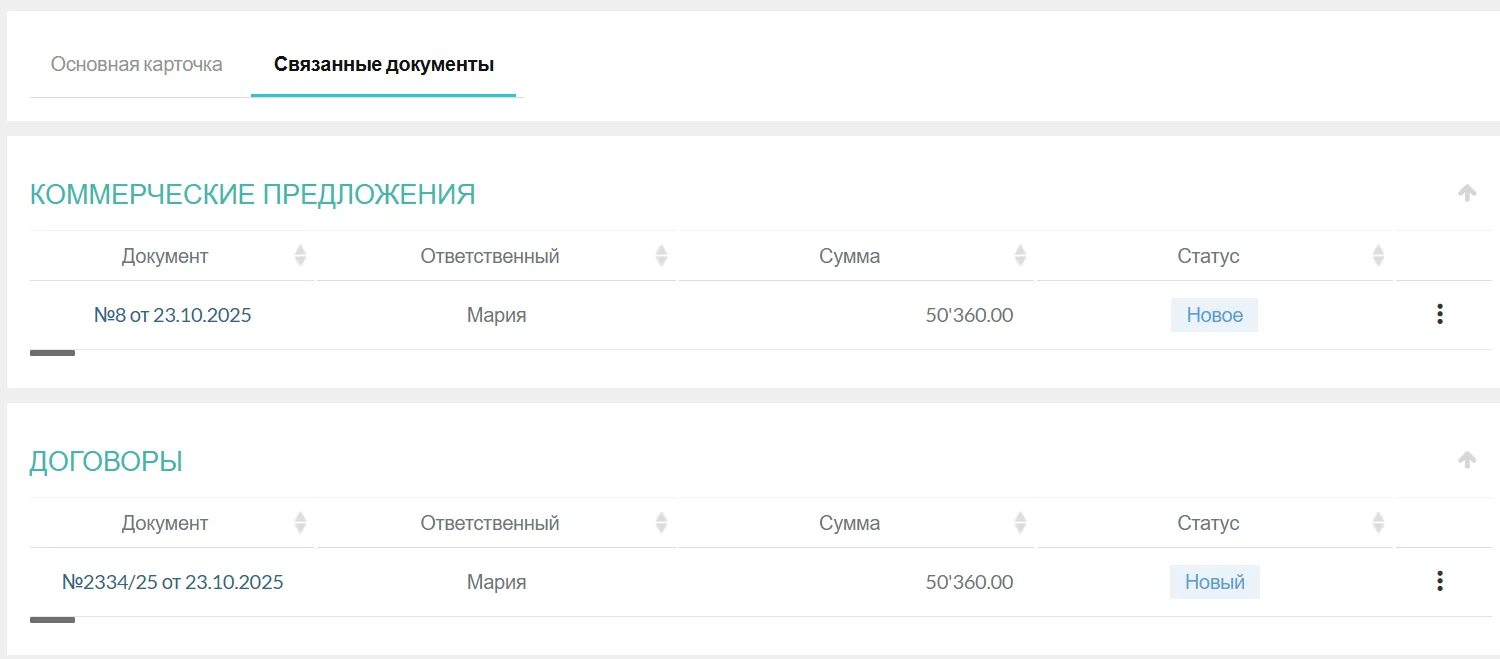Collapse Договоры section with up arrow
This screenshot has height=659, width=1500.
tap(1467, 460)
